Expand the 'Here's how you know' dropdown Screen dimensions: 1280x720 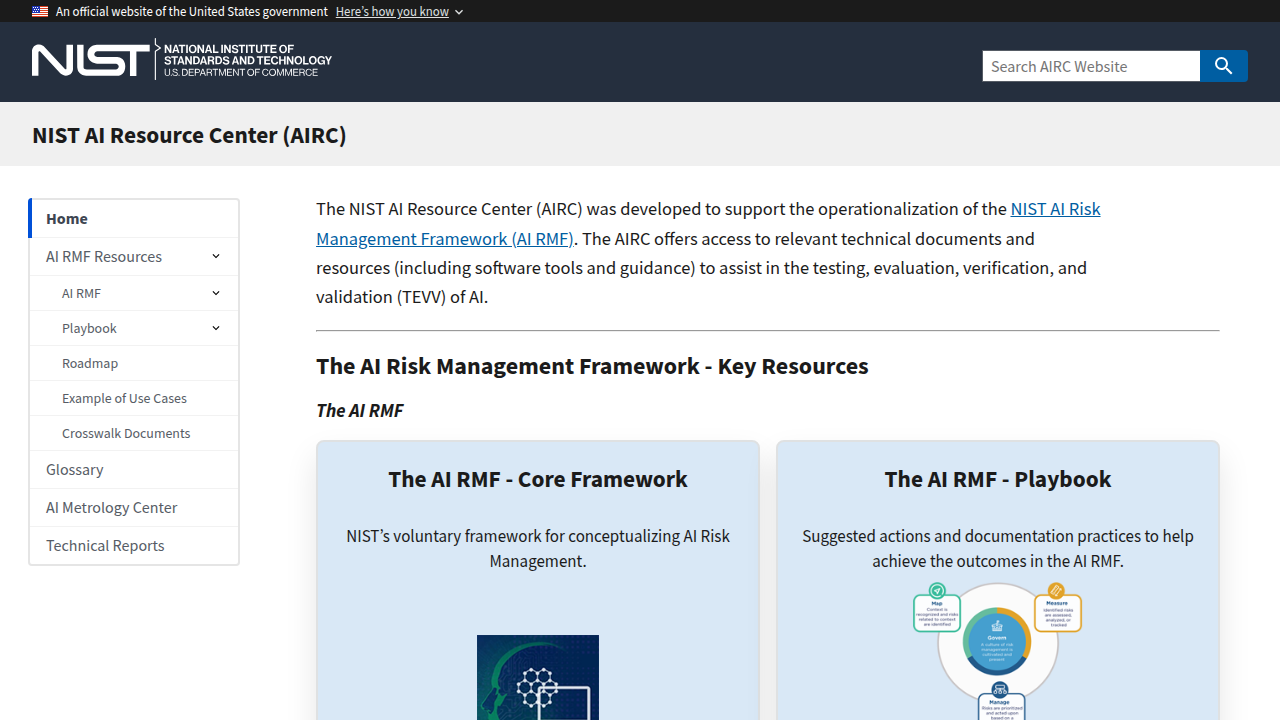point(400,11)
